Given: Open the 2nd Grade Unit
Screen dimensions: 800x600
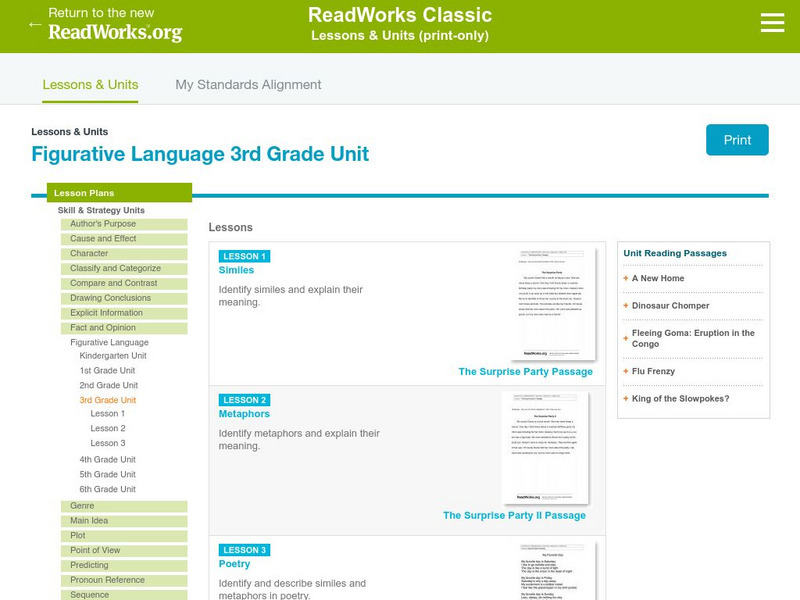Looking at the screenshot, I should click(109, 385).
